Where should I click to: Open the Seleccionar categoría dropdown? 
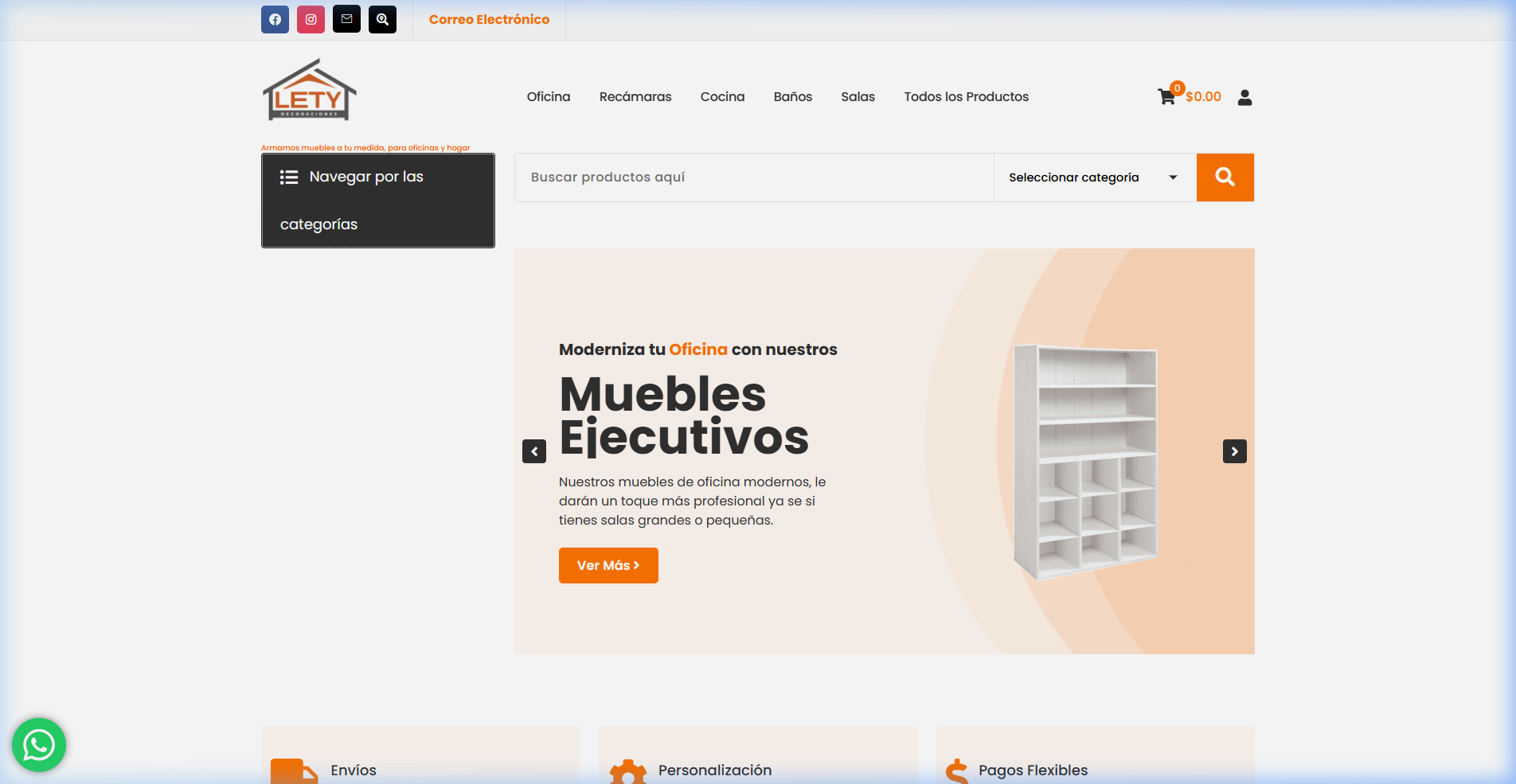pyautogui.click(x=1095, y=177)
